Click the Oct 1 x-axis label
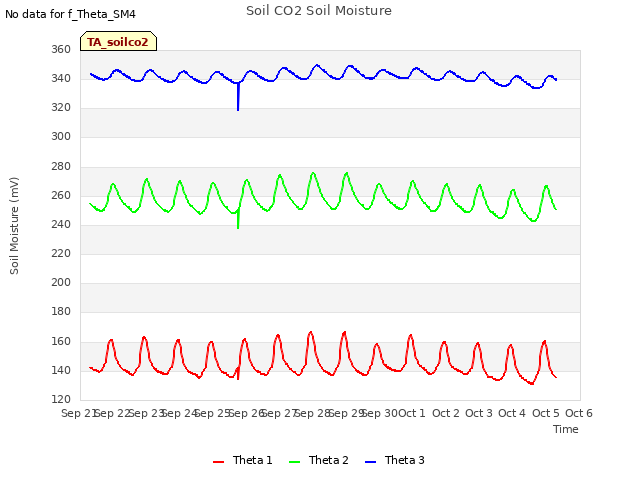Viewport: 640px width, 480px height. click(412, 413)
